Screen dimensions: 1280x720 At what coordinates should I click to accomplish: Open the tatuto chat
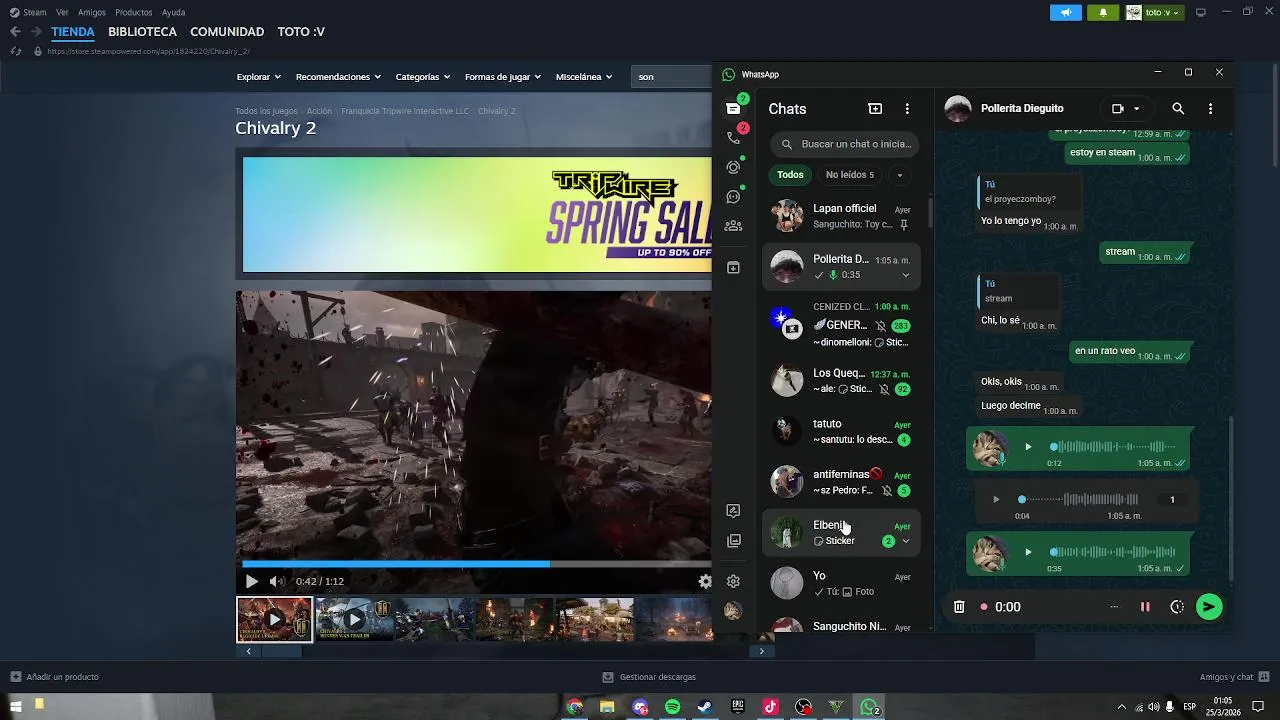click(841, 431)
